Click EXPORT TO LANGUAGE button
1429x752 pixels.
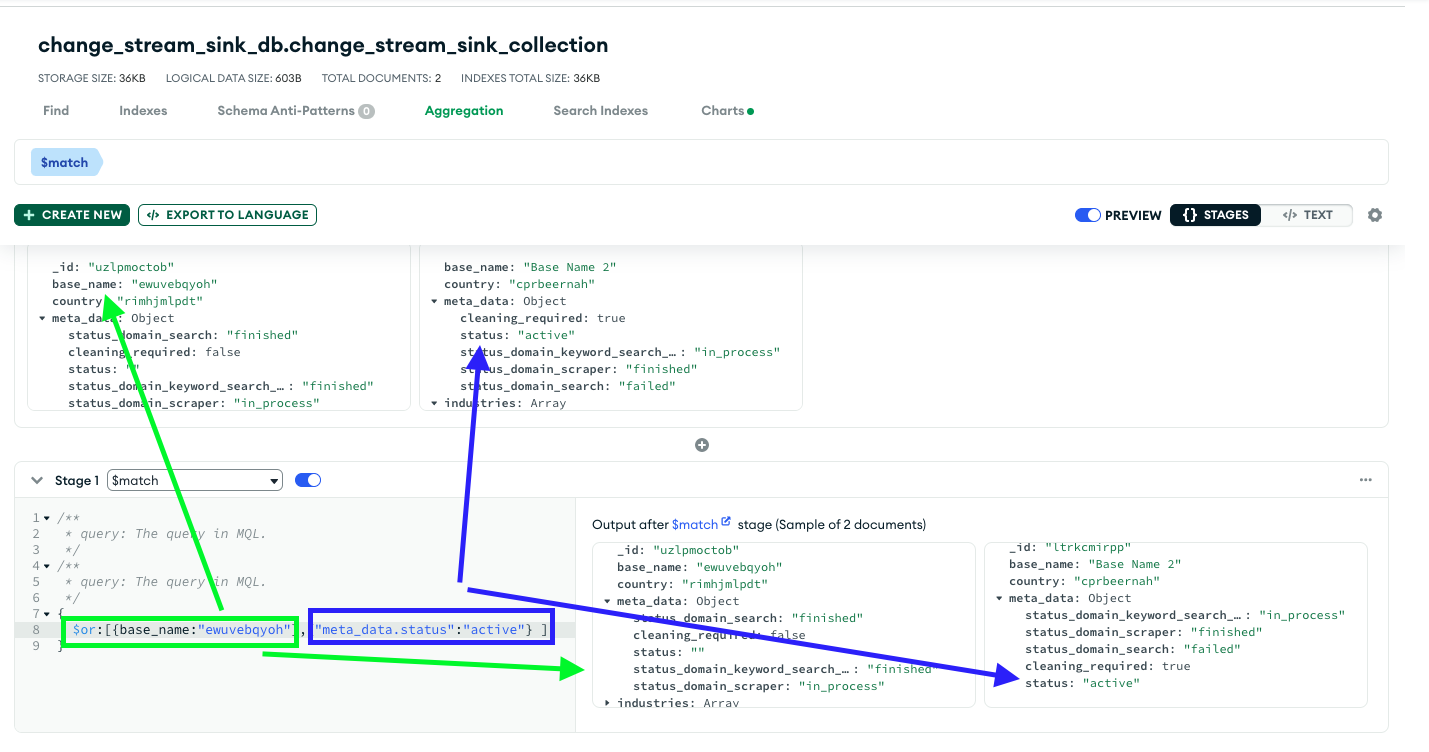[228, 215]
